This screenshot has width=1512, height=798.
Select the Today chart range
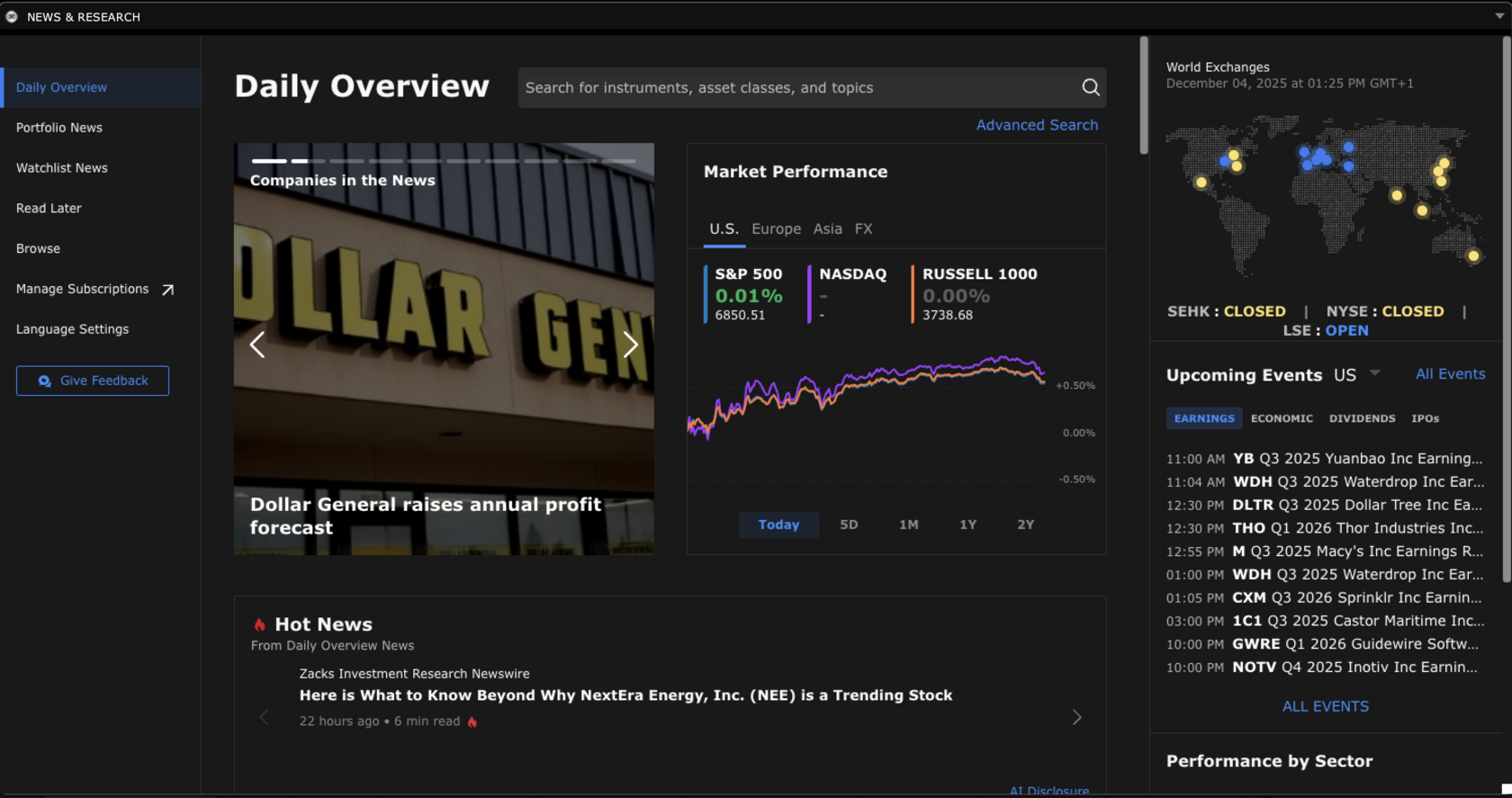pyautogui.click(x=778, y=525)
